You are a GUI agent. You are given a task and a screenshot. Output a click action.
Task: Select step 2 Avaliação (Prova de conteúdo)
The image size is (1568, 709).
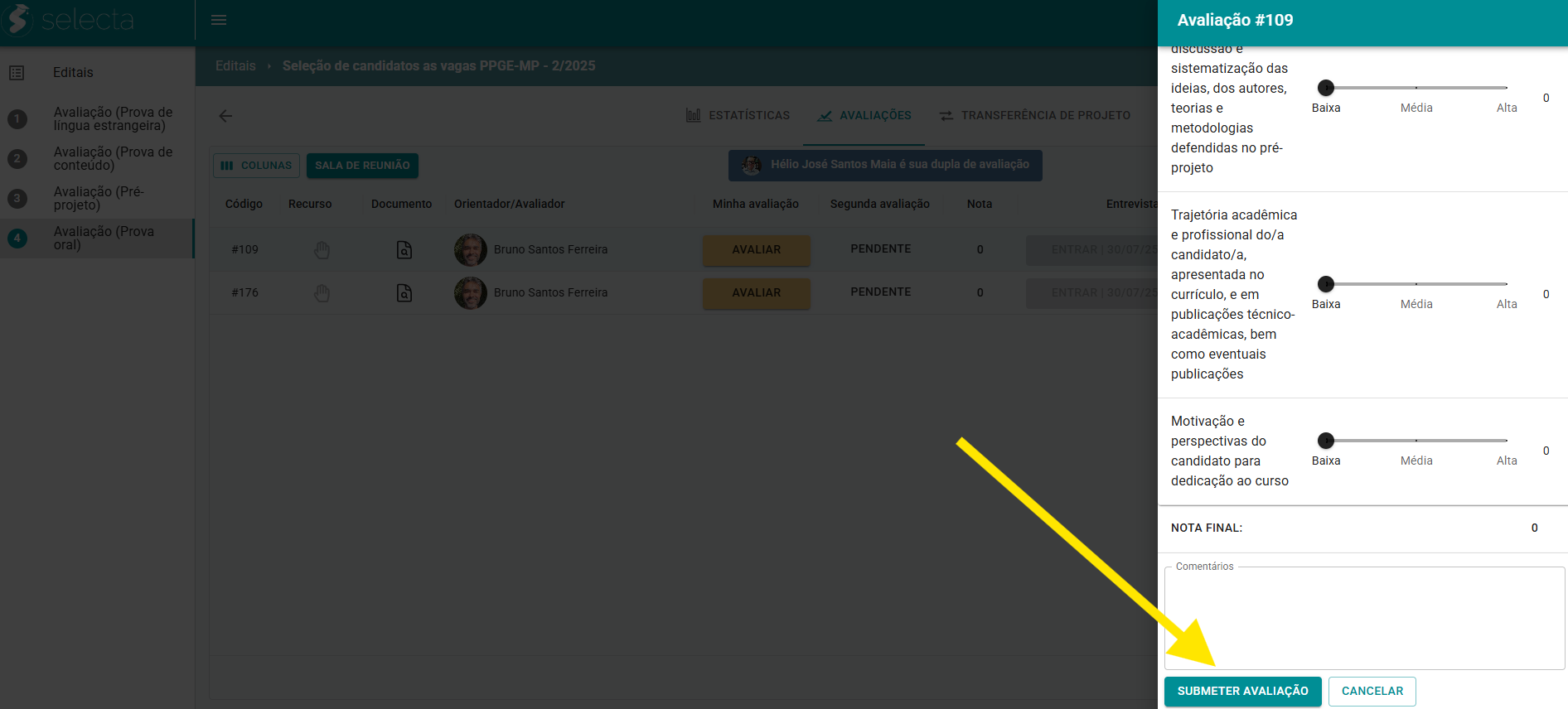[97, 159]
